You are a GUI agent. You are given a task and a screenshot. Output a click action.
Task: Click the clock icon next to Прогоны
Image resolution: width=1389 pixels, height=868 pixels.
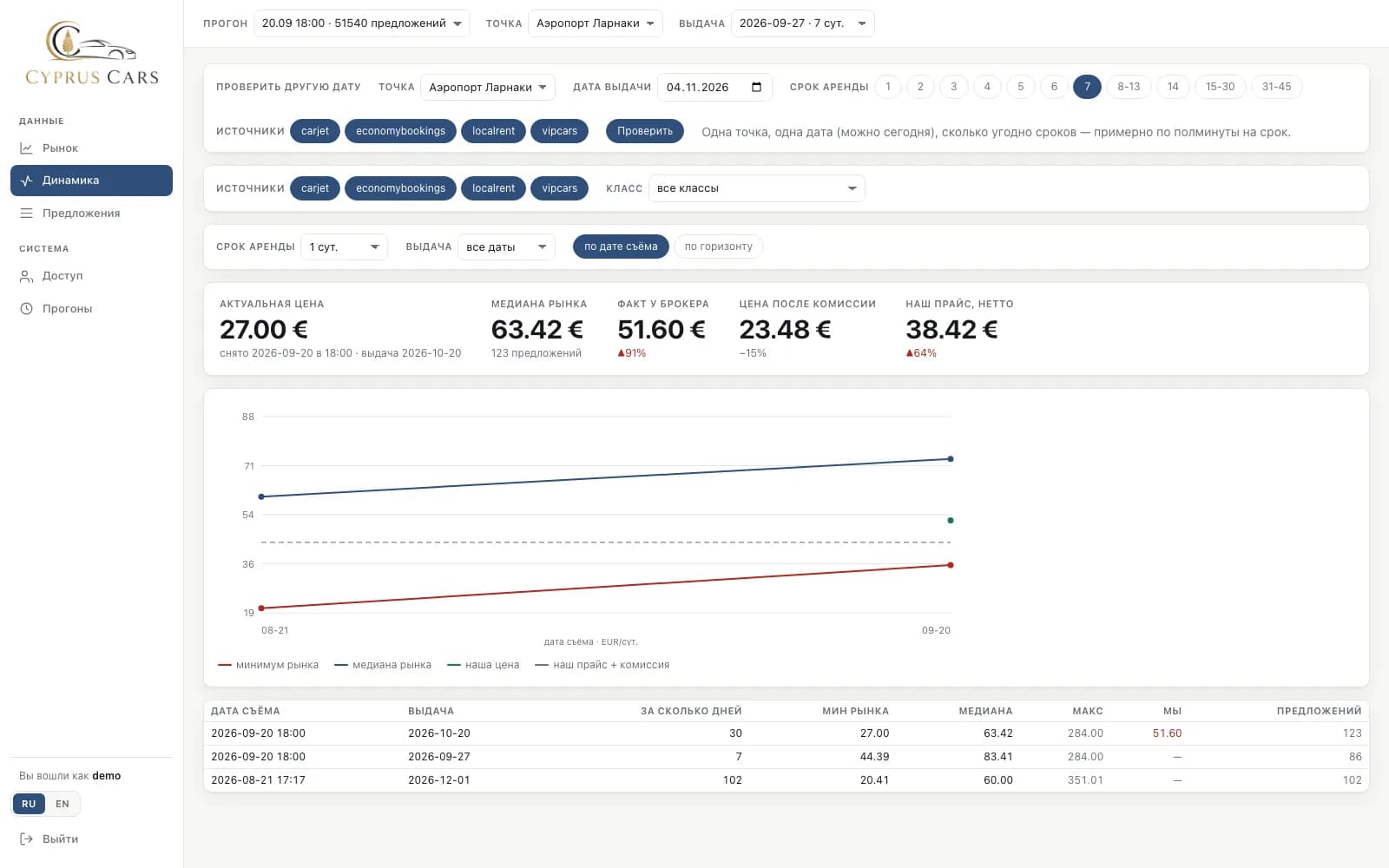[27, 309]
